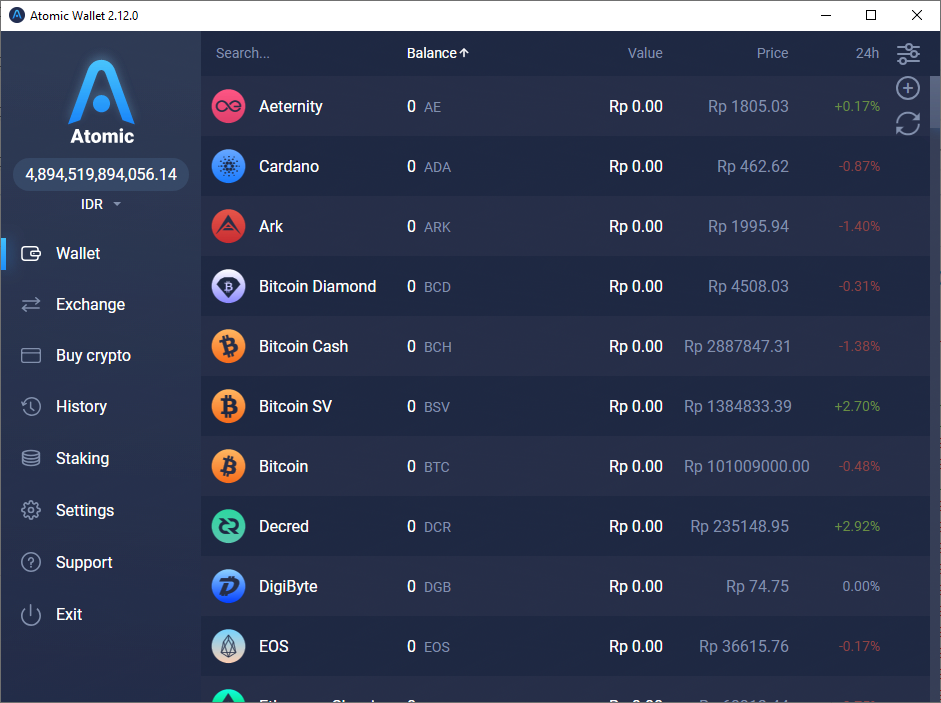Click the add asset plus icon
This screenshot has height=703, width=941.
coord(907,88)
